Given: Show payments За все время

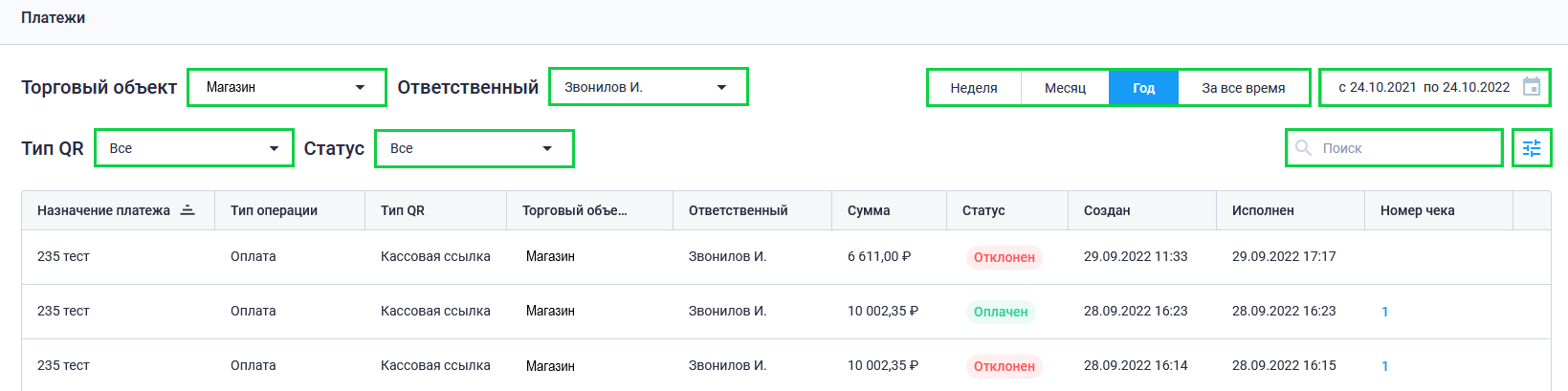Looking at the screenshot, I should click(x=1243, y=88).
